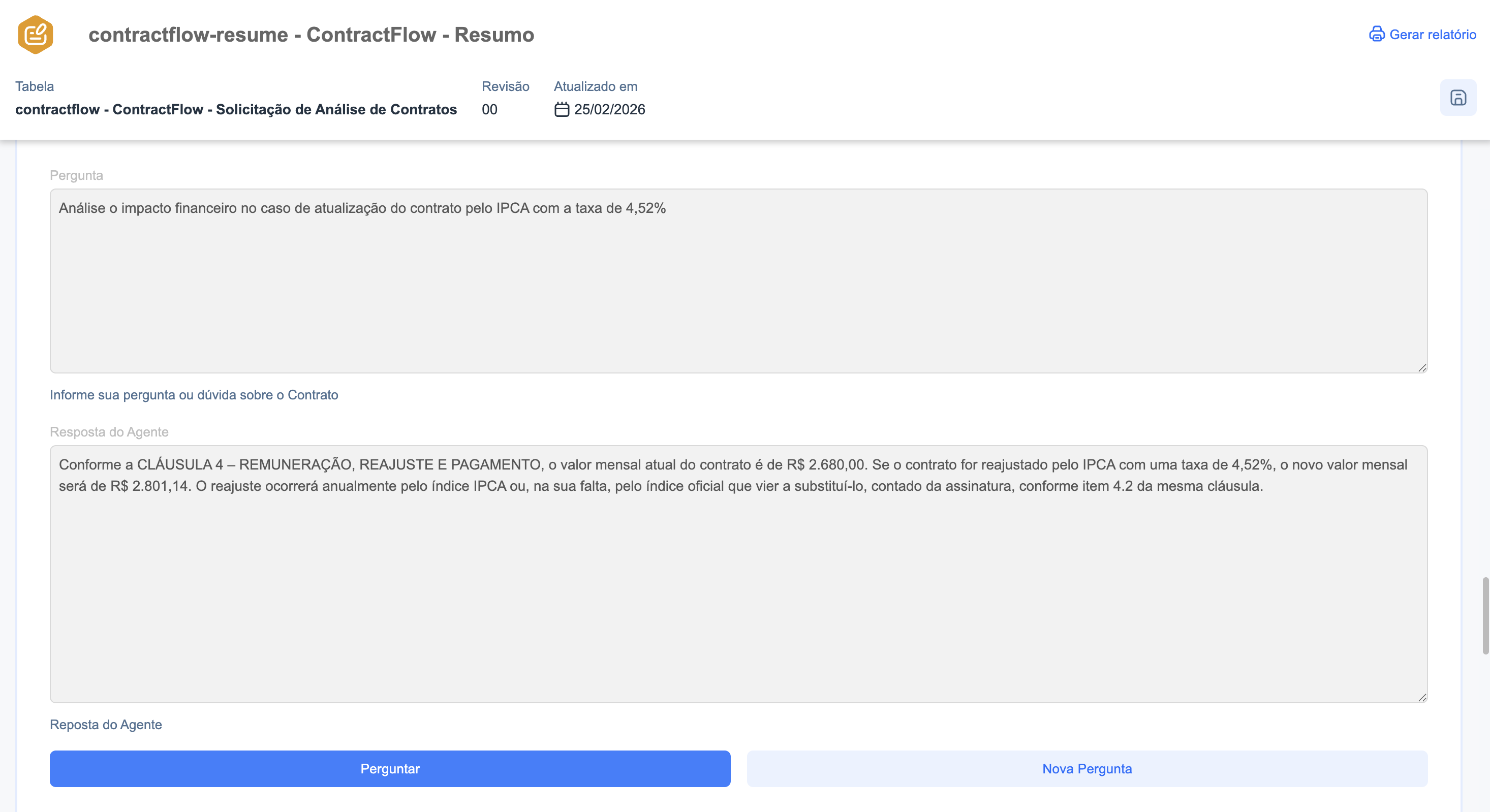Click the Atualizado em header label

(595, 86)
